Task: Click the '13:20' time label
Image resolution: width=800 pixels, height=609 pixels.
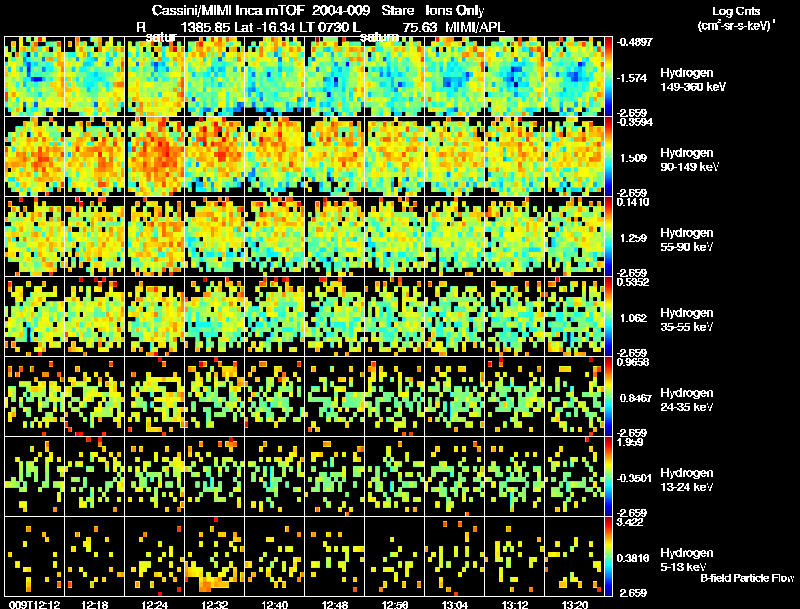Action: coord(574,605)
